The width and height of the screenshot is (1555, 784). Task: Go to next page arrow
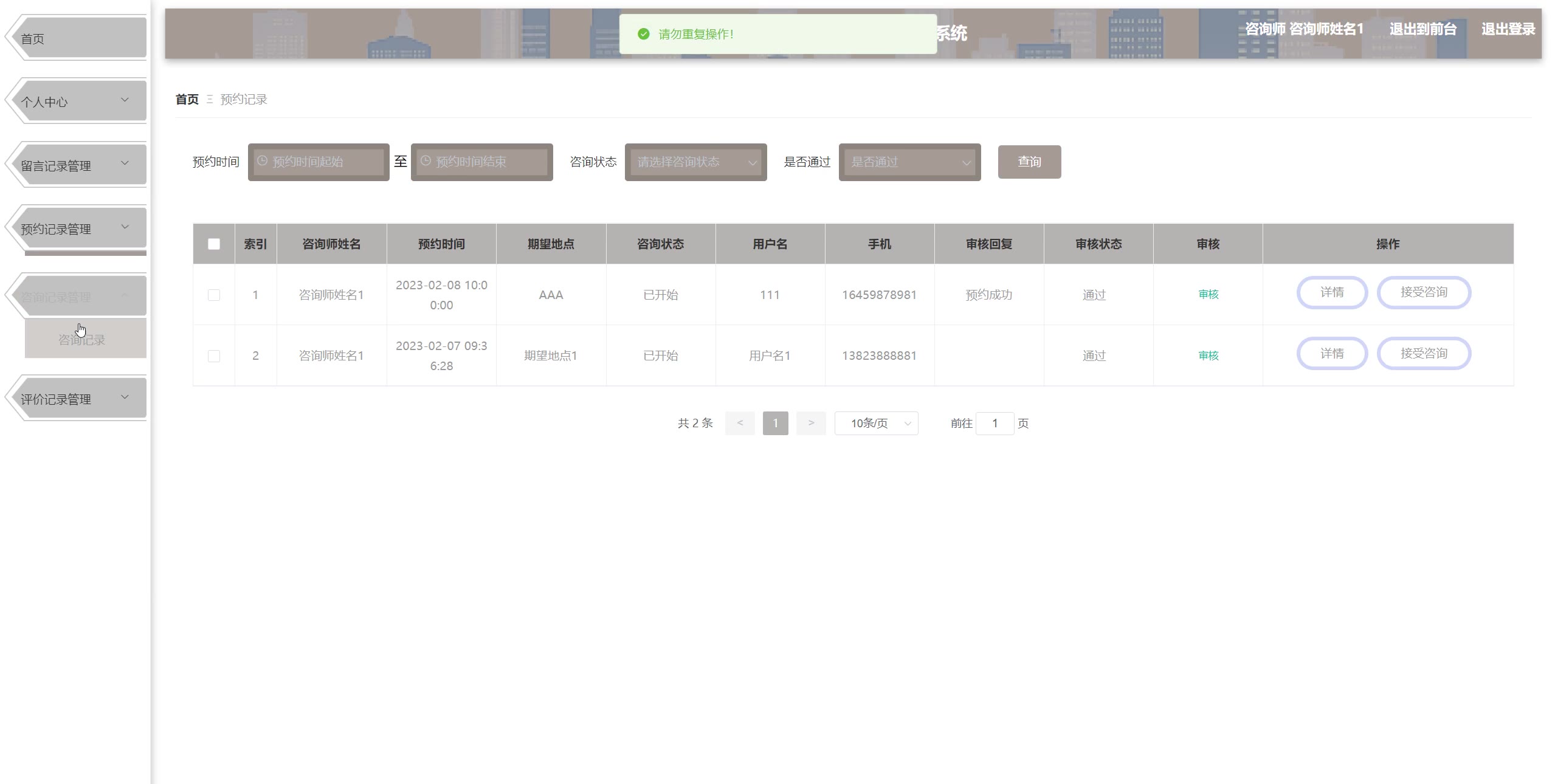811,423
